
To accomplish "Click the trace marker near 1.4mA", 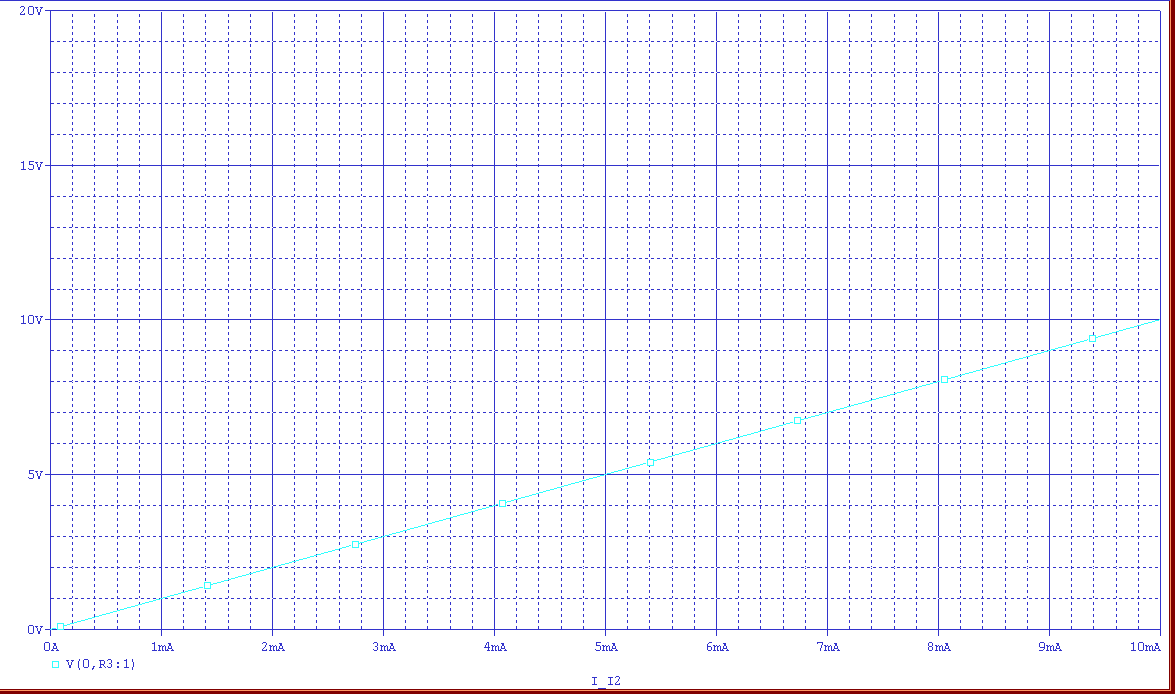I will tap(208, 585).
